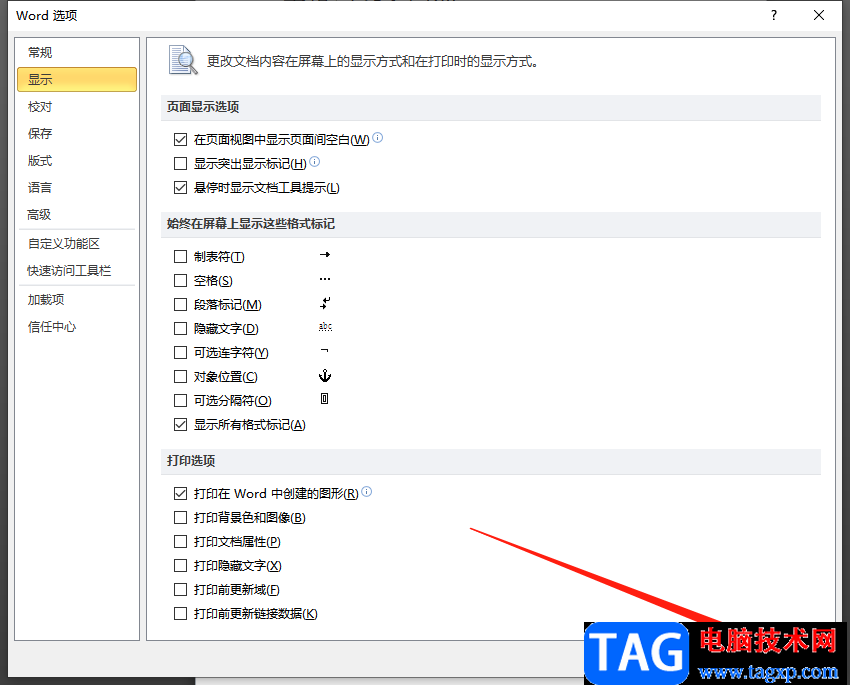Enable 打印文档属性 checkbox
Viewport: 850px width, 685px height.
pos(181,541)
